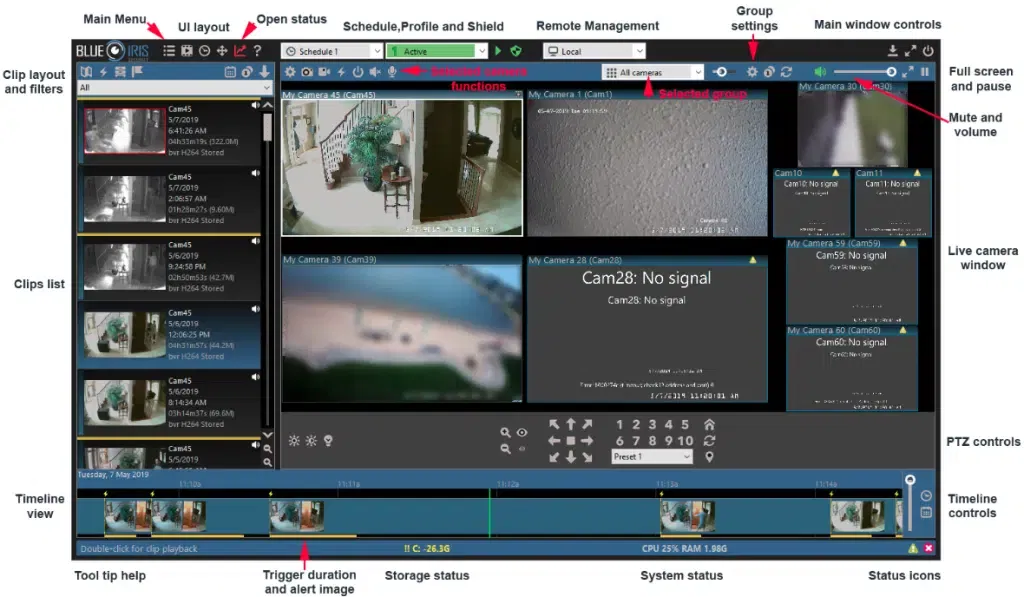Open the Blue Iris main menu list icon
This screenshot has width=1024, height=597.
169,50
